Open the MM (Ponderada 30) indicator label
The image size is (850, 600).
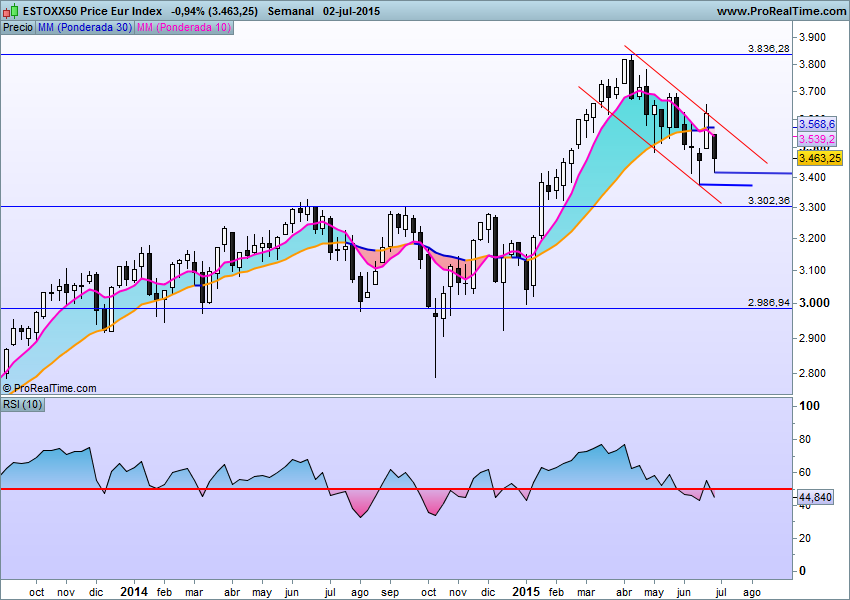pos(83,28)
